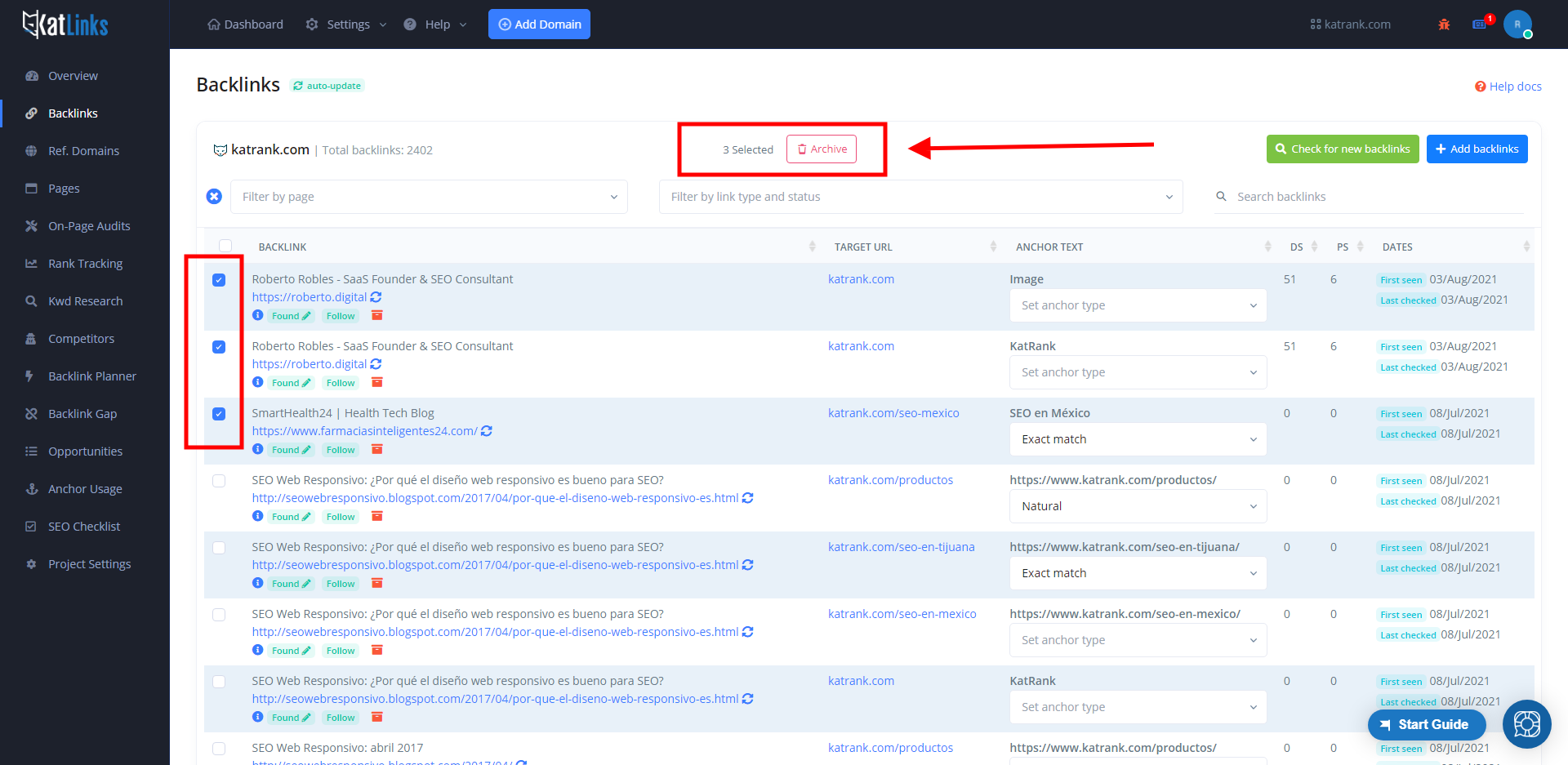Change Exact match for SEO en México

click(x=1138, y=439)
